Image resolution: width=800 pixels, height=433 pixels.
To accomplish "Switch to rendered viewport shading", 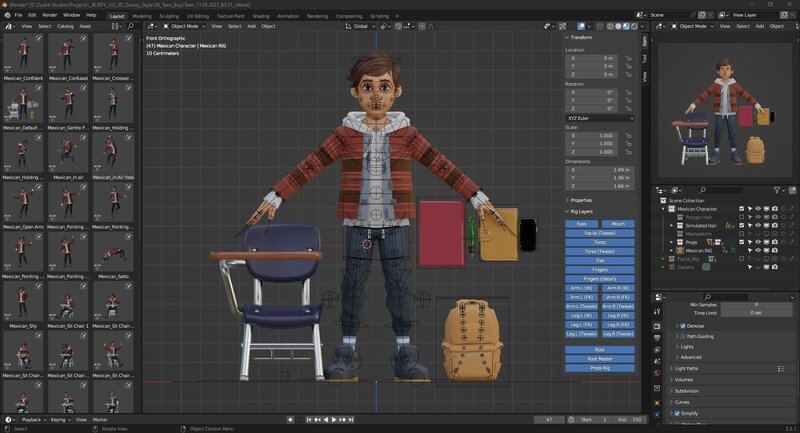I will tap(633, 26).
